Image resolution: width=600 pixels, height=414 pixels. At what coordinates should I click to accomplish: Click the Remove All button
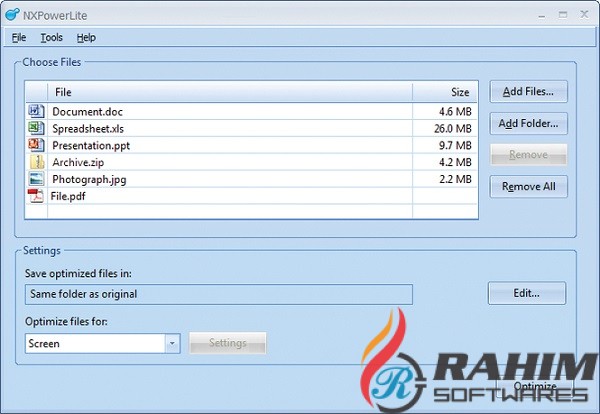(x=528, y=186)
